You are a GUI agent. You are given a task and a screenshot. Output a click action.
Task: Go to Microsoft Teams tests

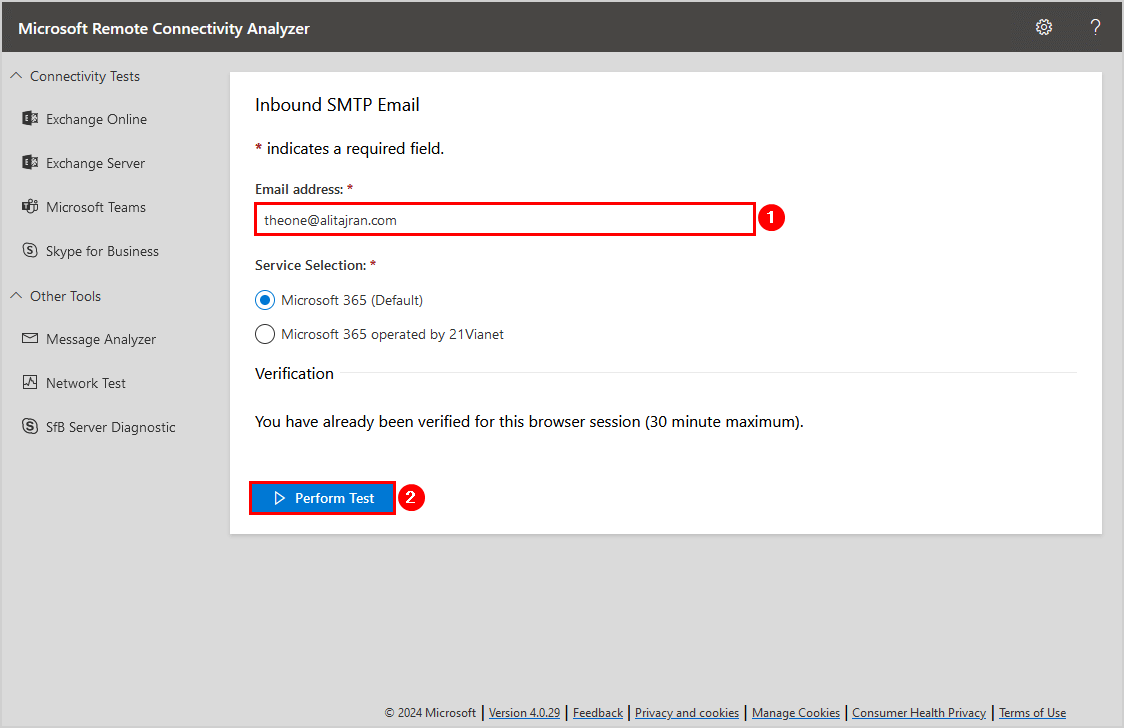coord(96,207)
